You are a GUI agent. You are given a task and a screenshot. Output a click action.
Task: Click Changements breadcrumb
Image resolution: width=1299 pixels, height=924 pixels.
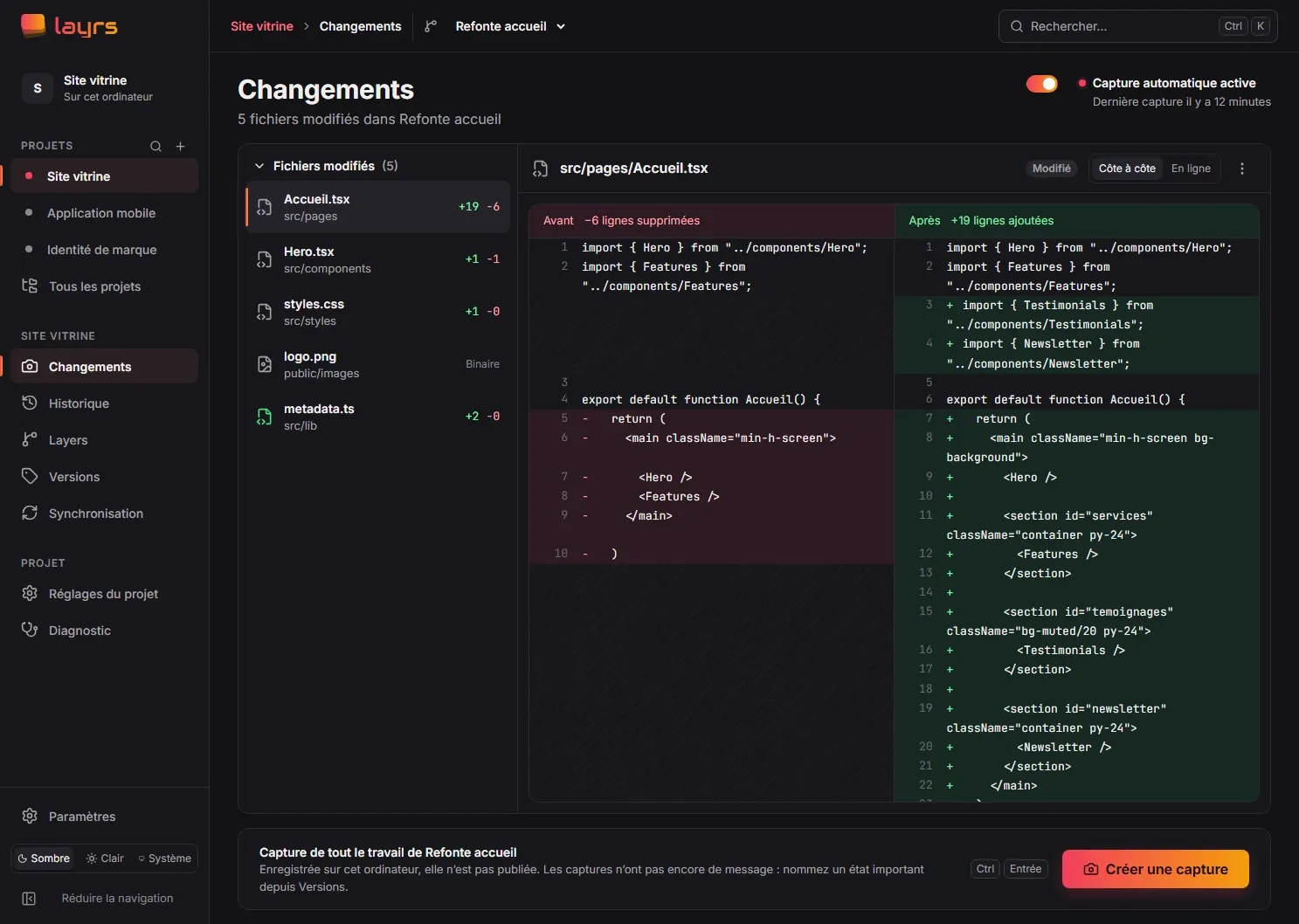360,26
